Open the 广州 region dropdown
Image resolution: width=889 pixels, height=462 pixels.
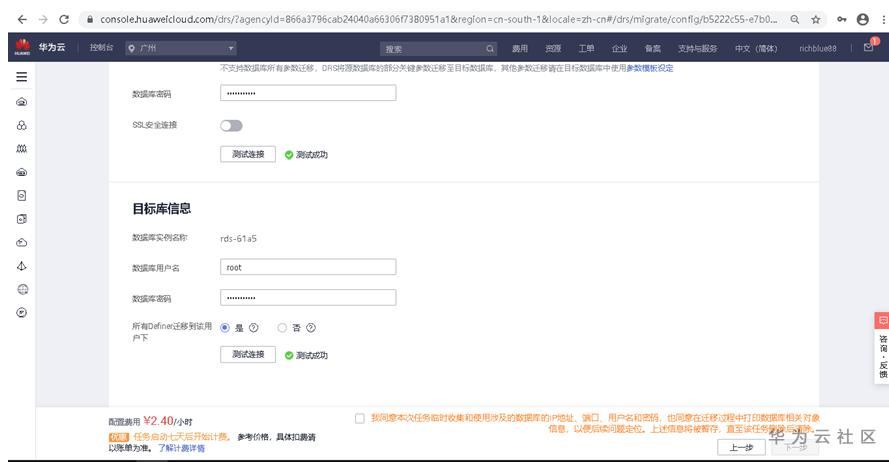coord(181,48)
